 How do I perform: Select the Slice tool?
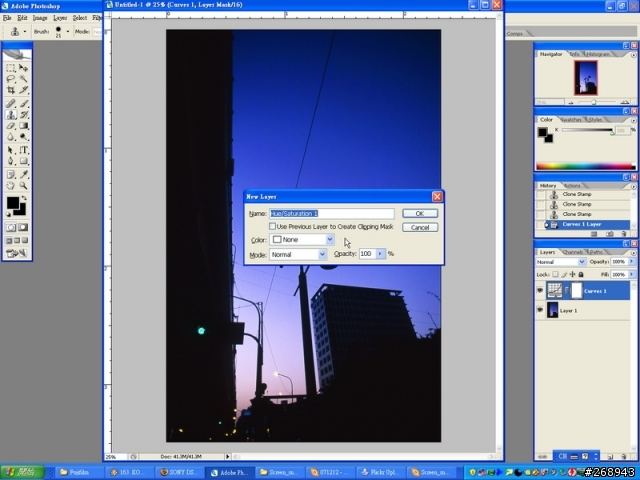pos(23,90)
